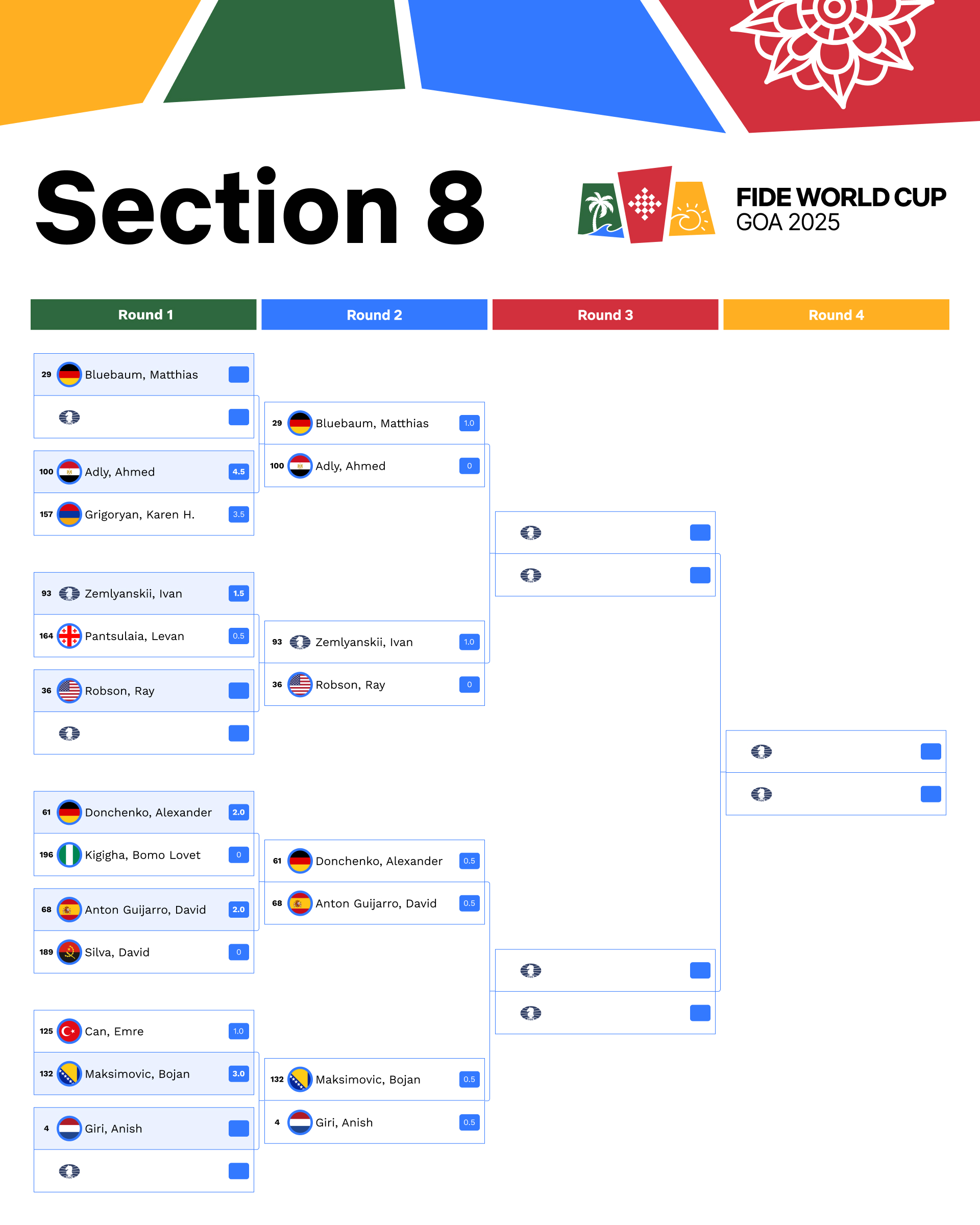Click the Dutch flag beside Giri in Round 2
This screenshot has width=980, height=1225.
click(300, 1122)
